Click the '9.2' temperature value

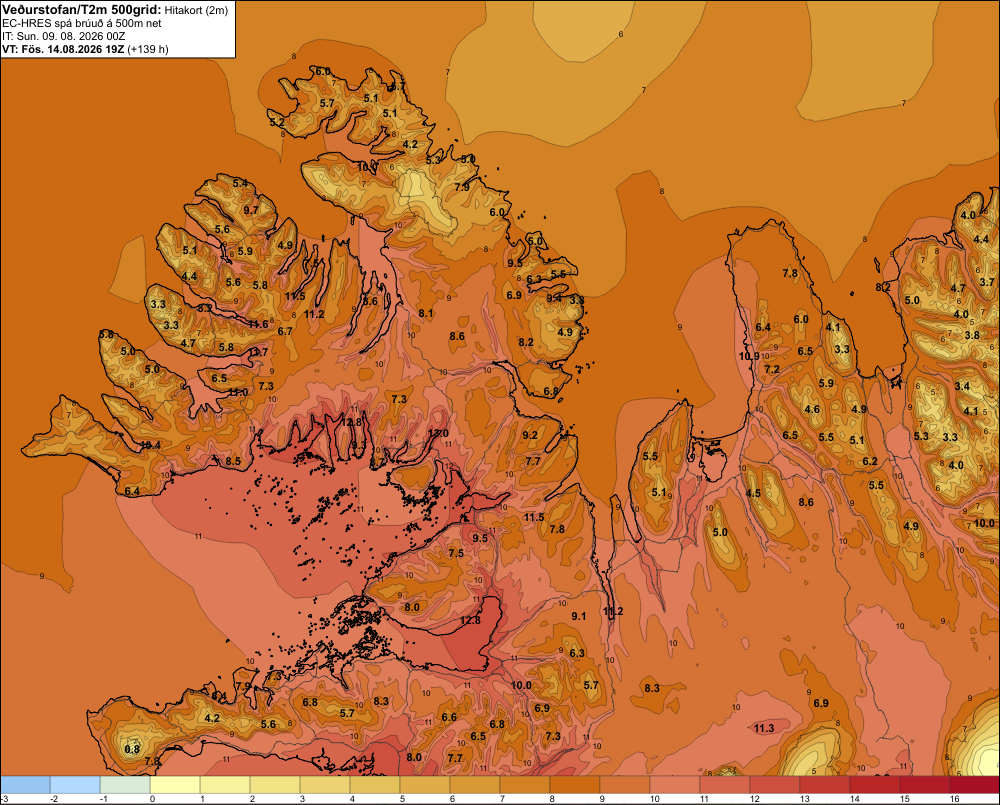(x=530, y=435)
